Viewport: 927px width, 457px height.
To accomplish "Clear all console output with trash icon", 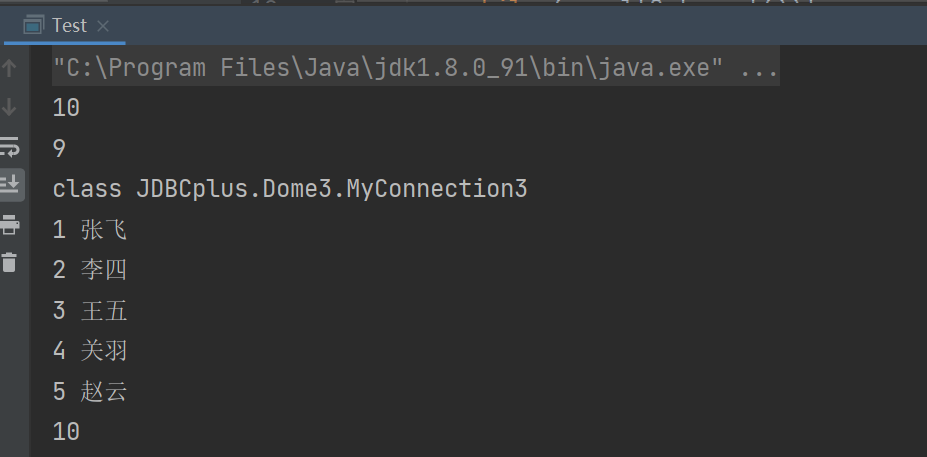I will click(9, 262).
